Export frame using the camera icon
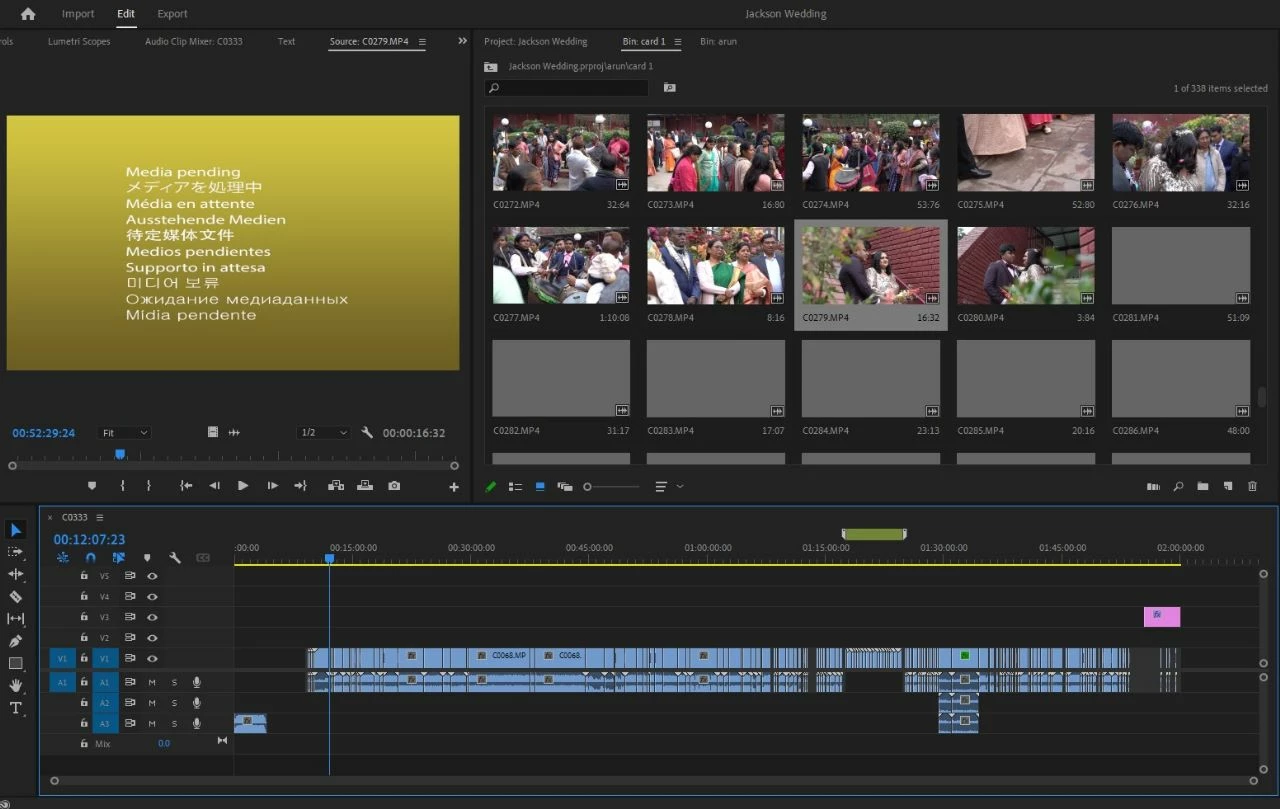The height and width of the screenshot is (809, 1280). click(394, 486)
